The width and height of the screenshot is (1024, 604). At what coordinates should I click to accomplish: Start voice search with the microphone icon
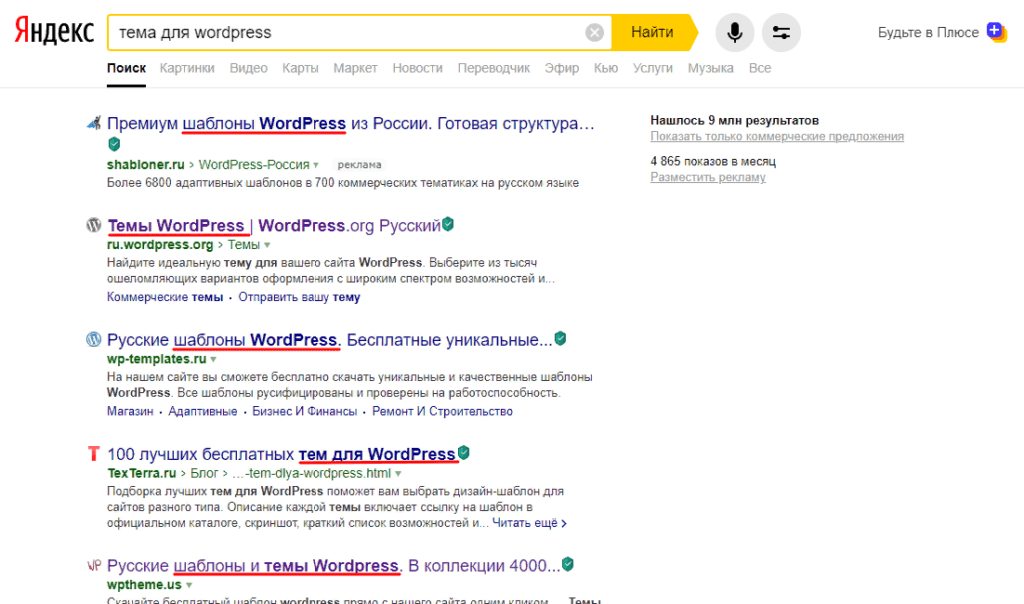735,32
